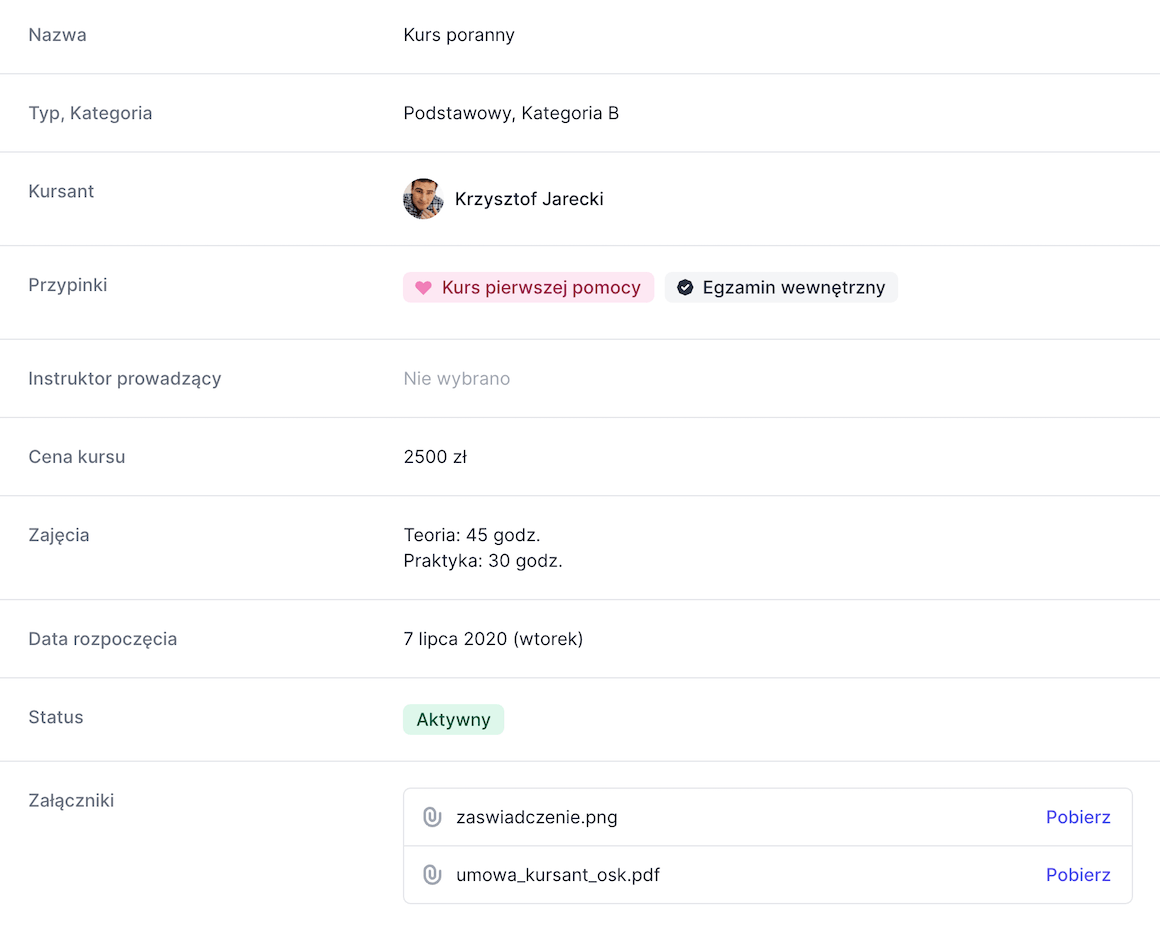Select the Kurs pierwszej pomocy badge

click(x=528, y=288)
